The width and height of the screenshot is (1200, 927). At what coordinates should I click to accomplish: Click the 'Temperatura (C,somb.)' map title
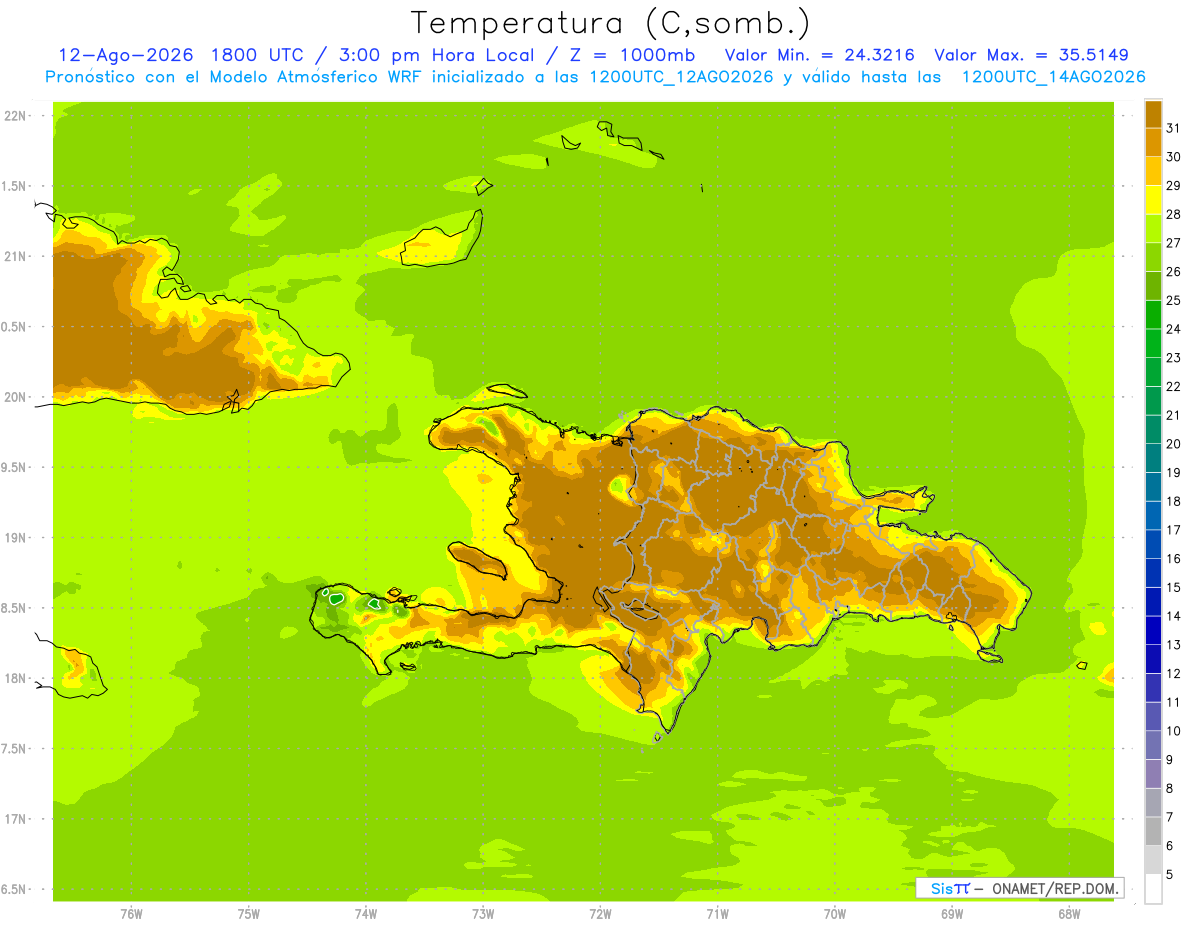click(x=611, y=23)
